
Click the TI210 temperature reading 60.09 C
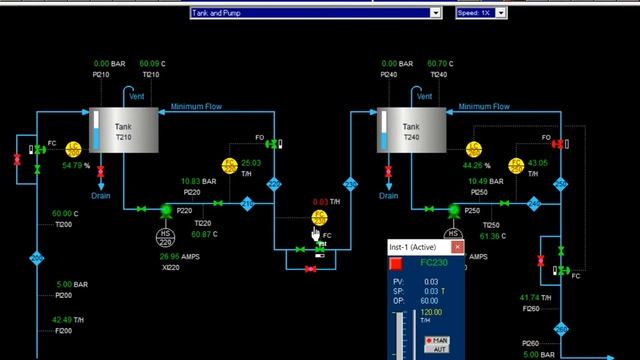(152, 64)
